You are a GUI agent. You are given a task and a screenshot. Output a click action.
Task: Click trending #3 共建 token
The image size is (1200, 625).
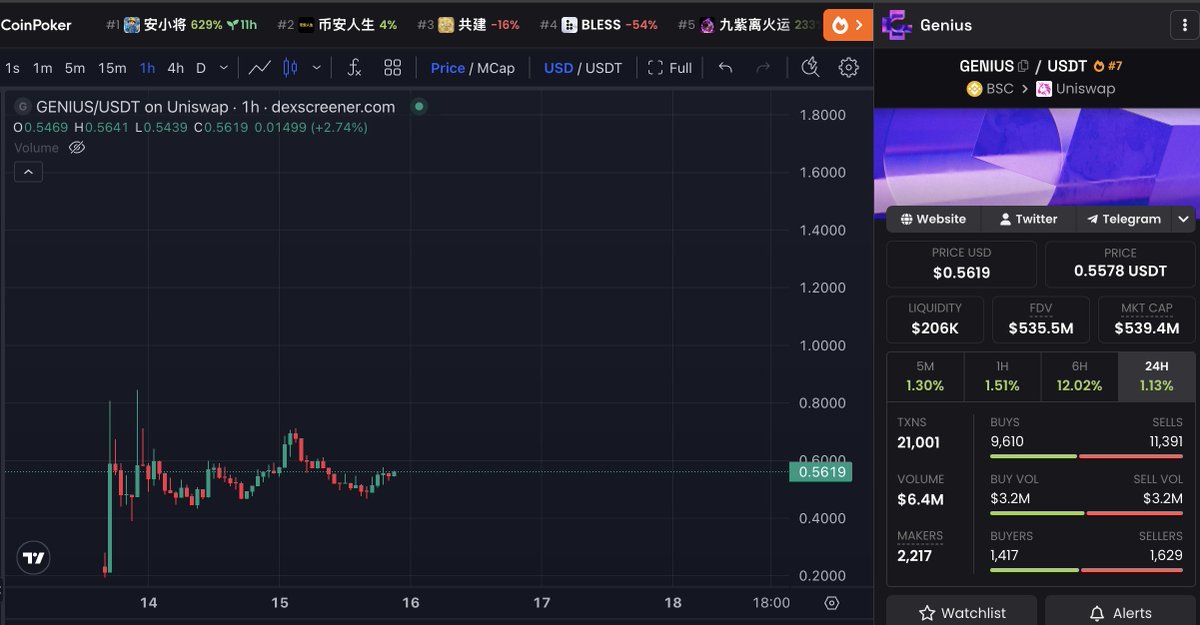(468, 24)
